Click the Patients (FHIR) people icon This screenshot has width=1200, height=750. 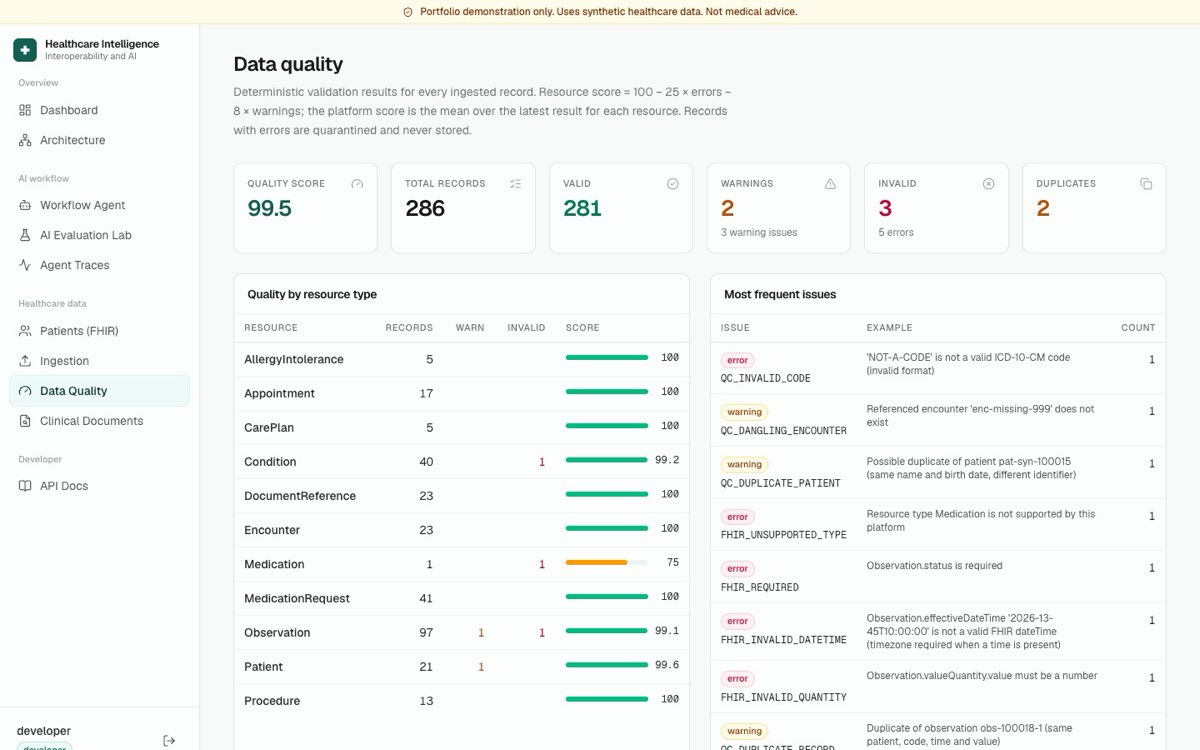coord(25,331)
